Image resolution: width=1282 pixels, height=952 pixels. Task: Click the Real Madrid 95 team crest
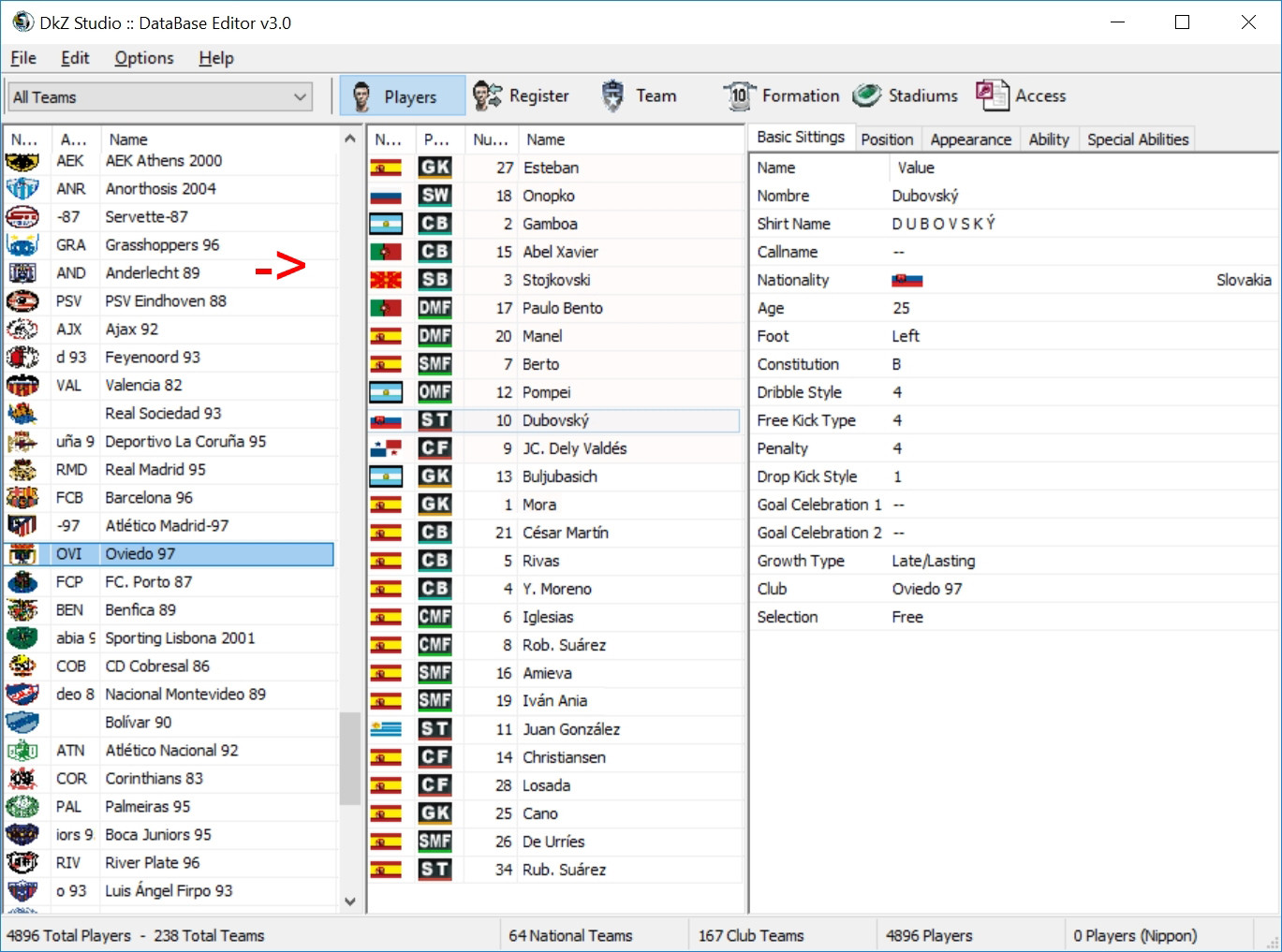[22, 470]
